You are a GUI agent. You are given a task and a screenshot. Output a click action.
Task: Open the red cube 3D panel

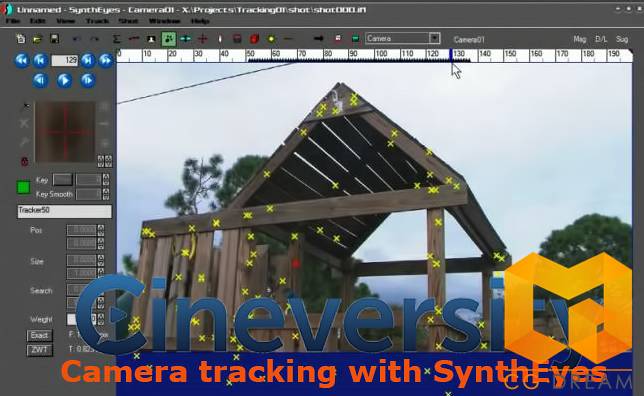[254, 39]
